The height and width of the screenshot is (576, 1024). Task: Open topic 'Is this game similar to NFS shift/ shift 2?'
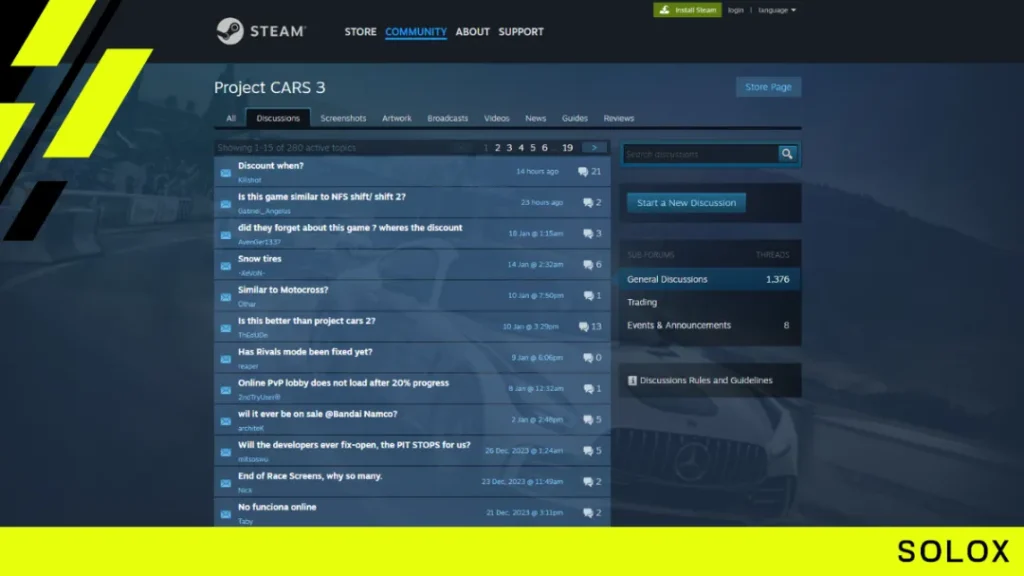tap(321, 197)
